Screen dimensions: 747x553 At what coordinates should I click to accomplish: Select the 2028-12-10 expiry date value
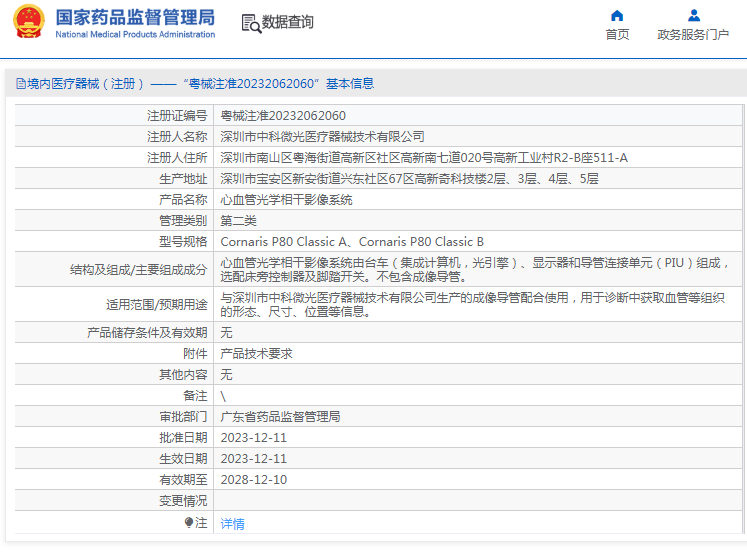click(253, 480)
